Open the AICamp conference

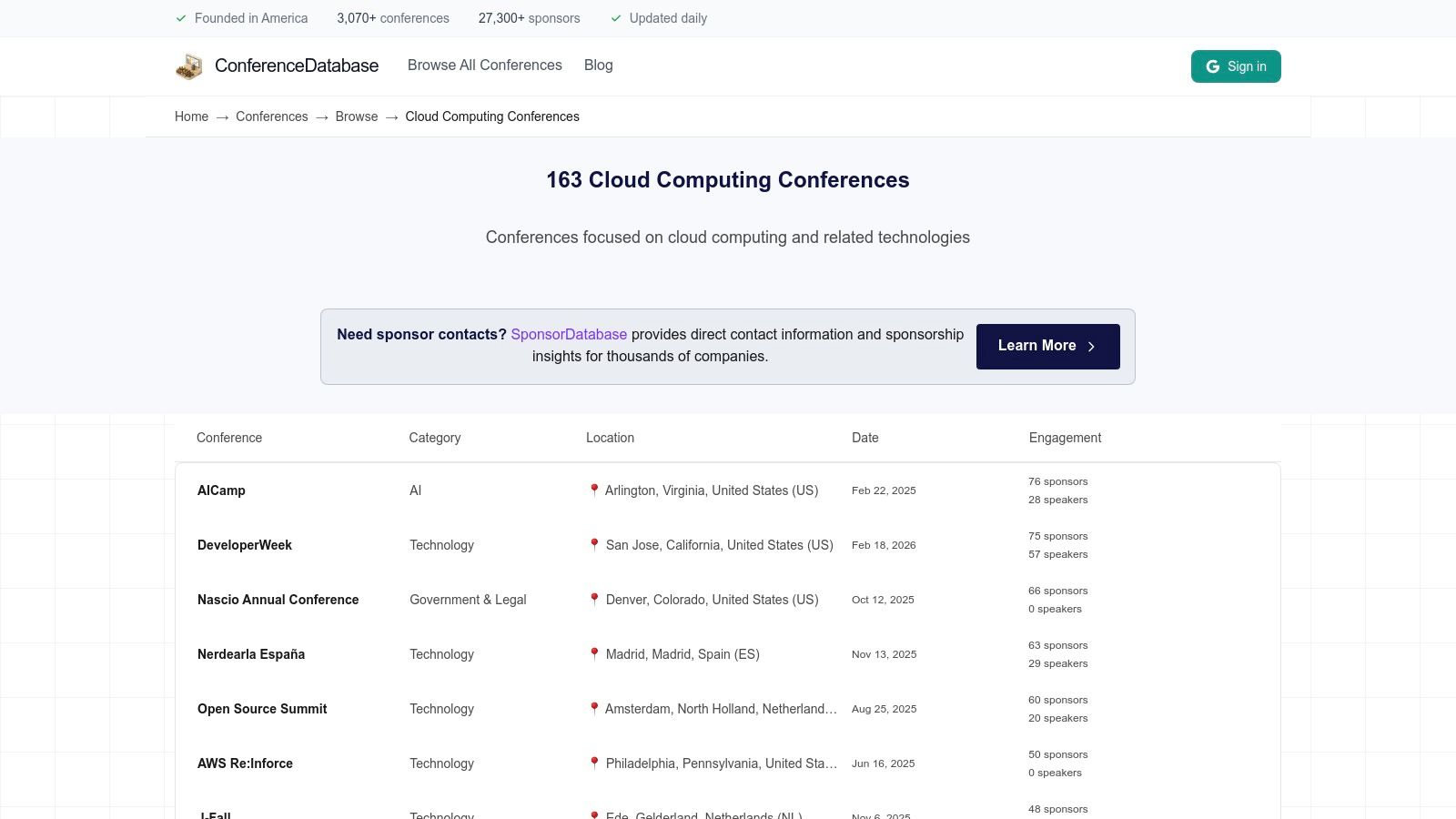(221, 490)
